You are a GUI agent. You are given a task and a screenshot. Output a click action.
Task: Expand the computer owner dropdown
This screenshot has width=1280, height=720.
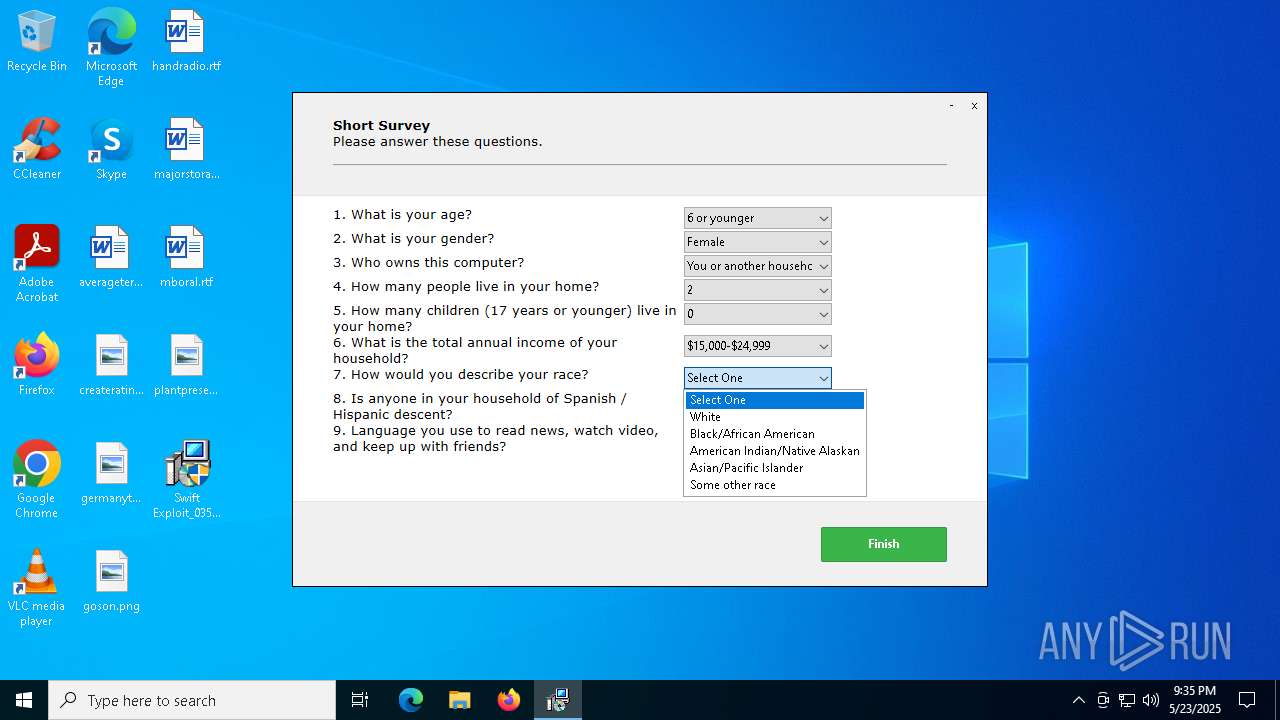[758, 266]
